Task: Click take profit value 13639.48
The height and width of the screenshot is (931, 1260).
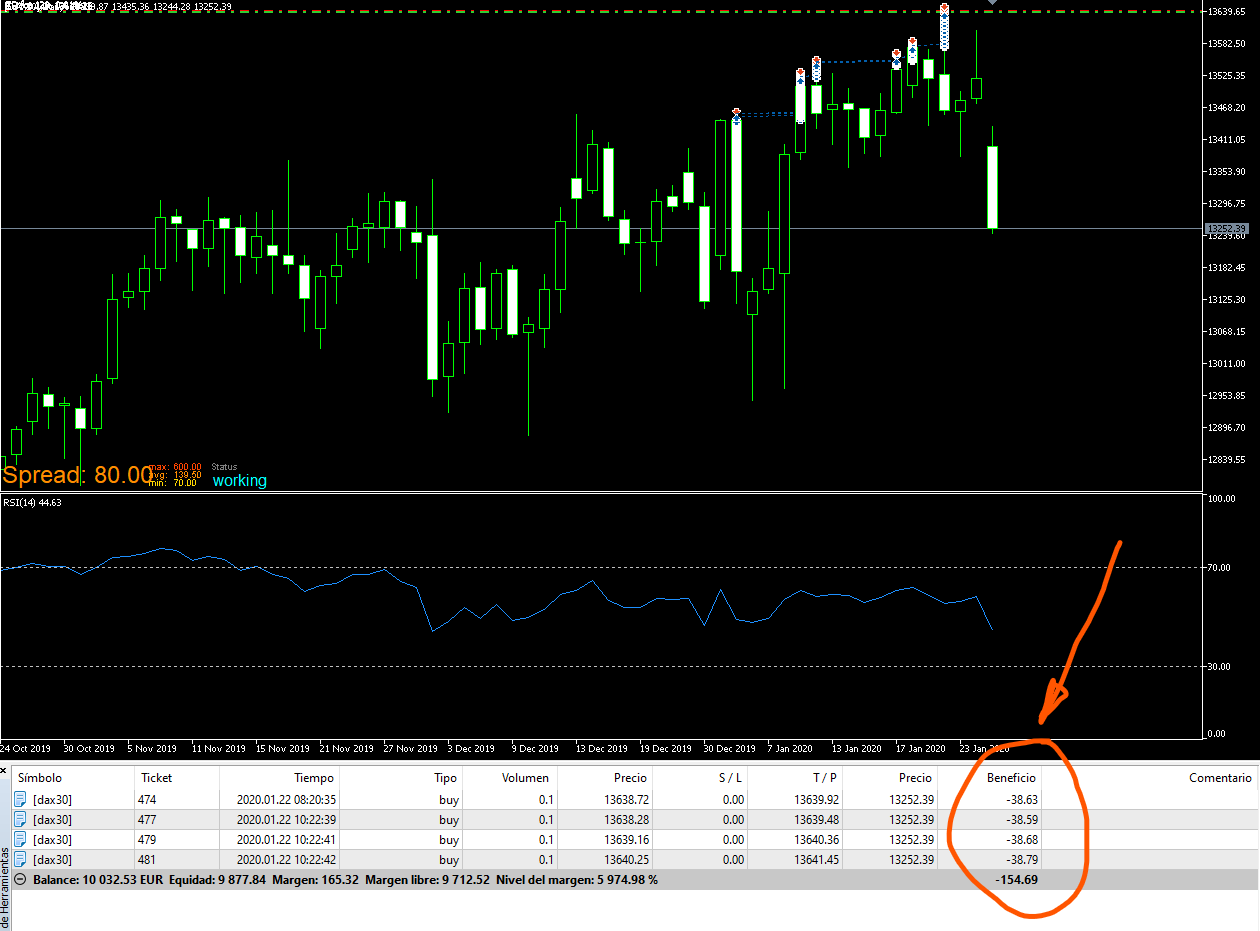Action: pyautogui.click(x=816, y=819)
